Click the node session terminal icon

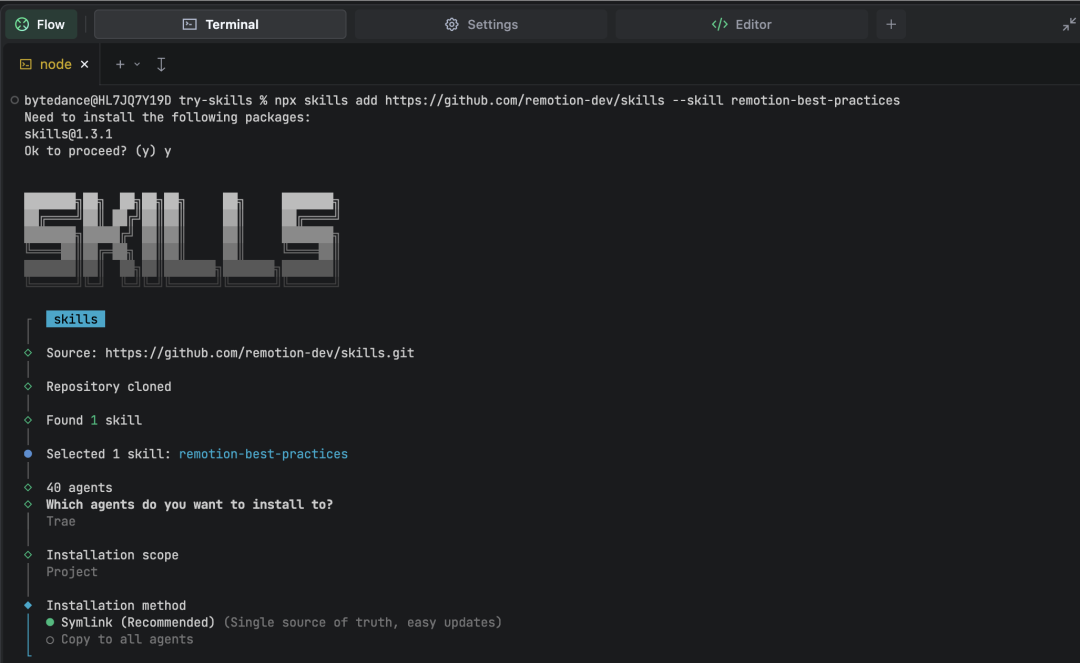coord(25,64)
